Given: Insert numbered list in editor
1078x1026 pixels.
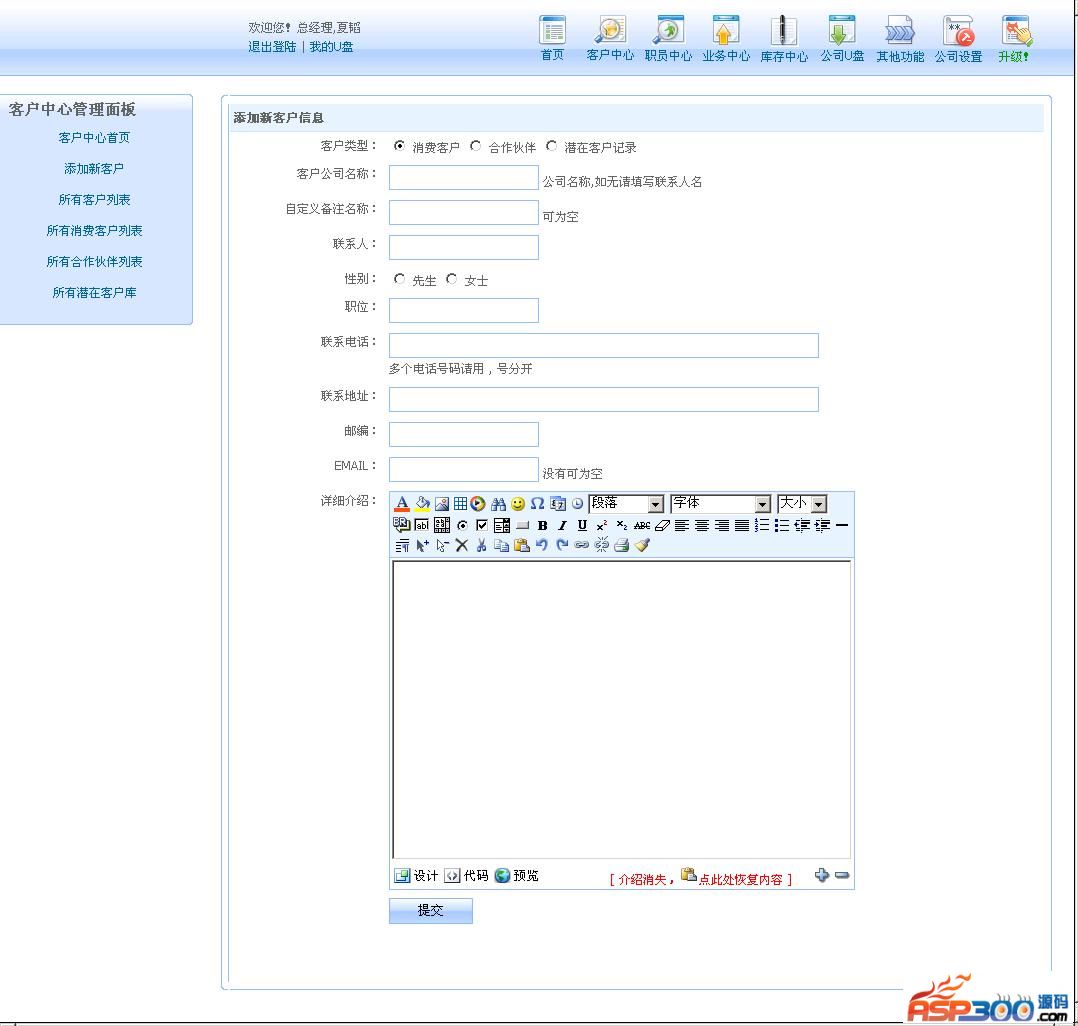Looking at the screenshot, I should pos(762,525).
